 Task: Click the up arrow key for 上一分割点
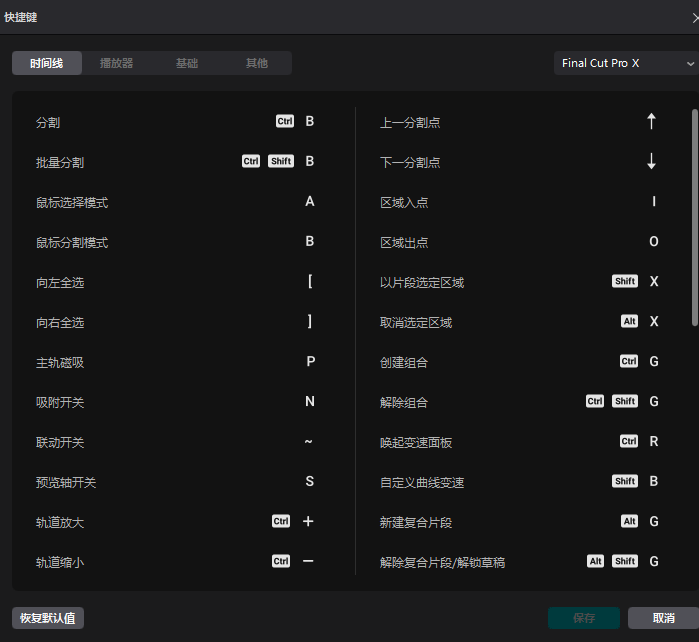coord(652,122)
